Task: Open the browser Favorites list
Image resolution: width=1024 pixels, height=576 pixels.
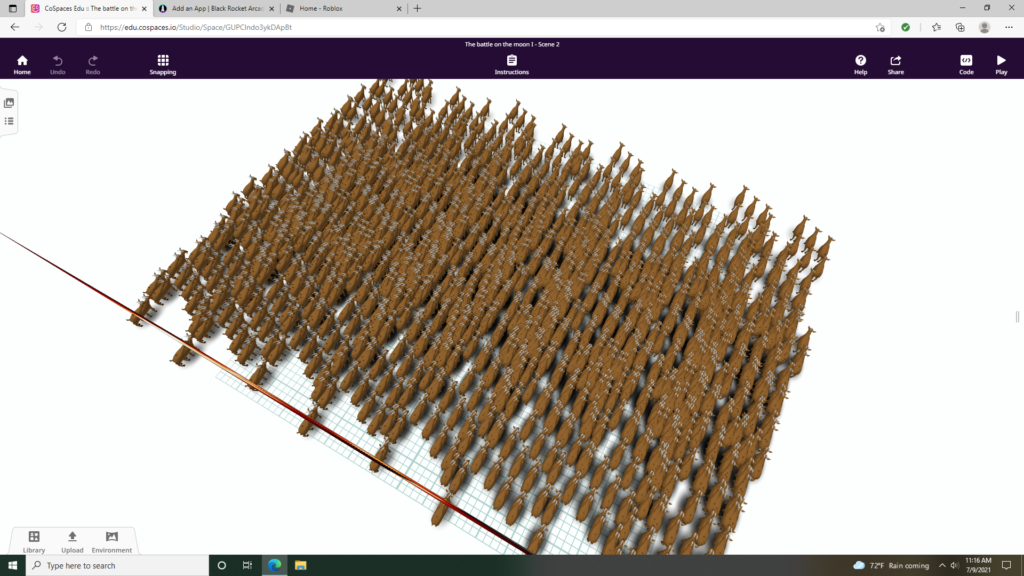Action: (x=936, y=27)
